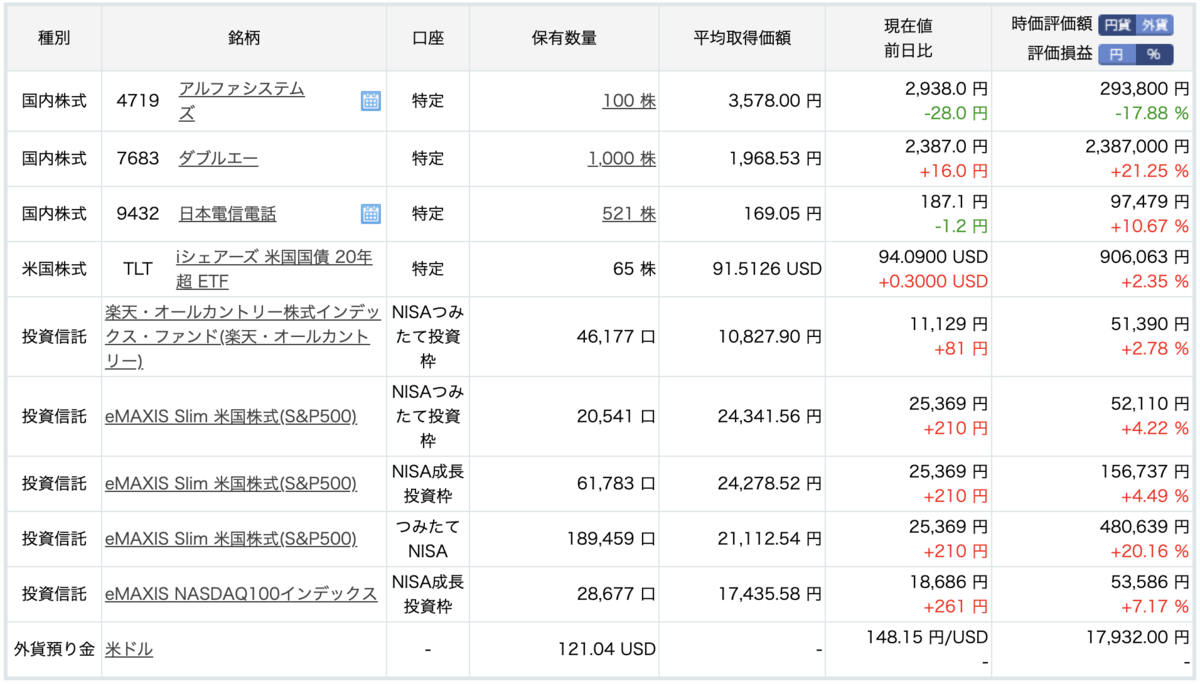Click -28.0 円 day change value
The width and height of the screenshot is (1200, 684).
pos(956,114)
